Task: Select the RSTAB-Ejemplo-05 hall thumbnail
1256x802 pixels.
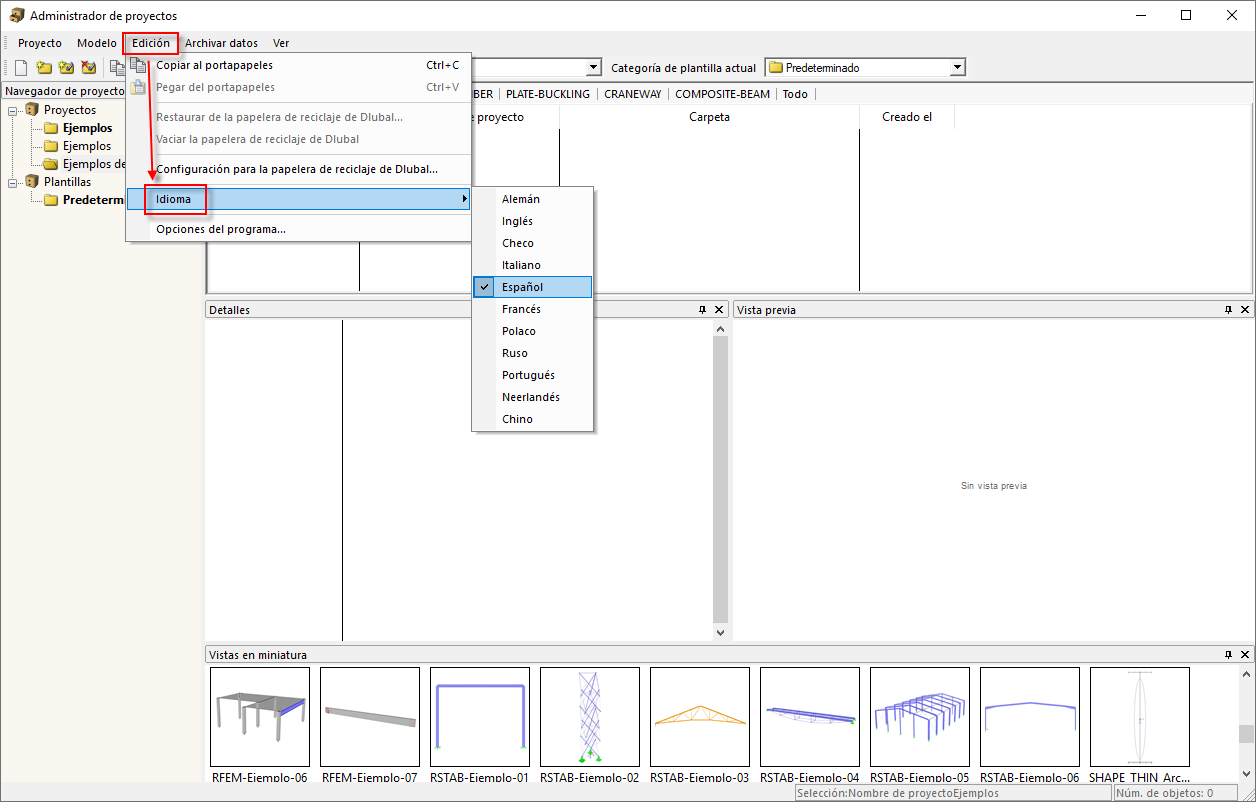Action: click(x=920, y=717)
